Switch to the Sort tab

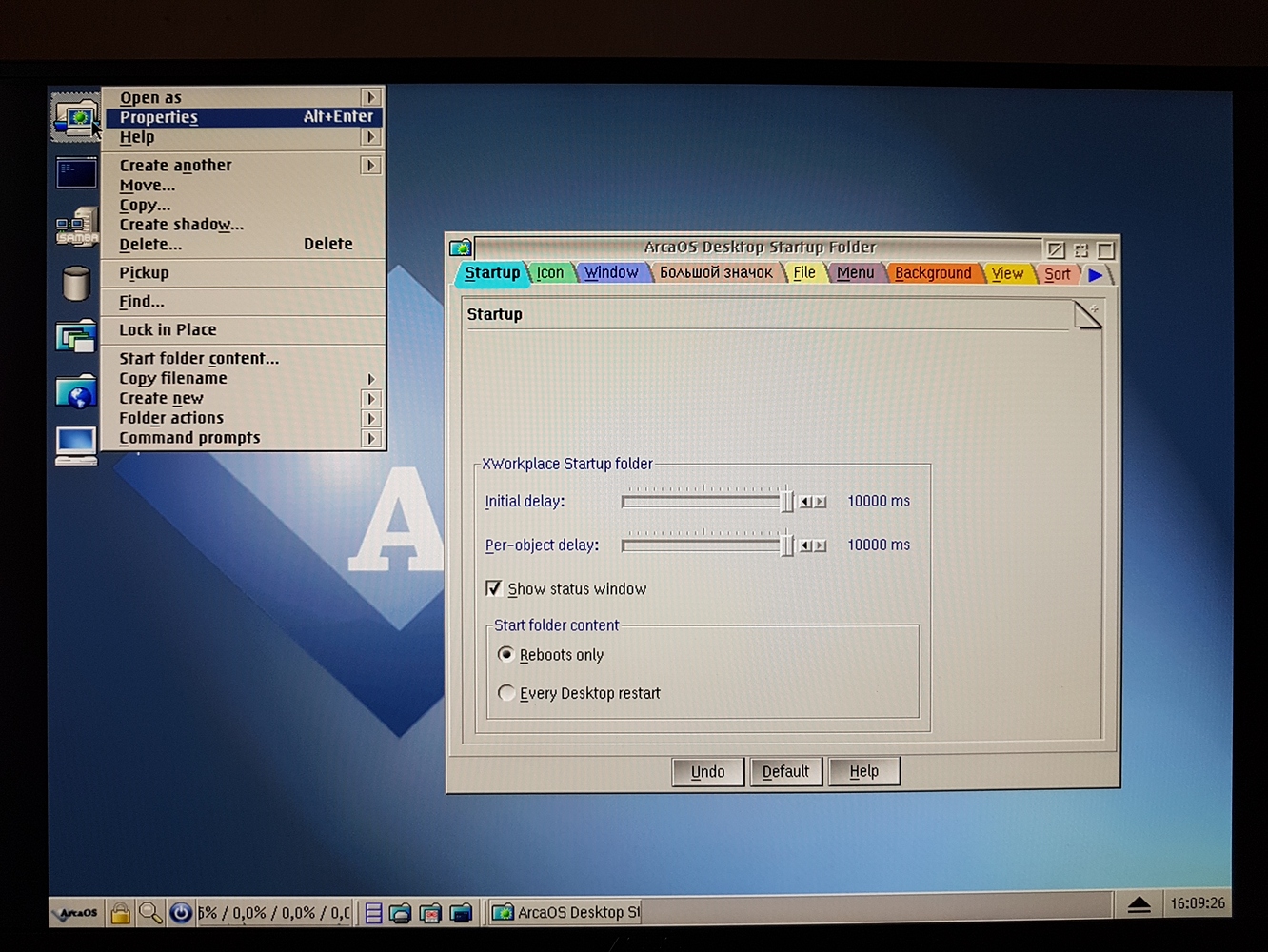[x=1058, y=274]
